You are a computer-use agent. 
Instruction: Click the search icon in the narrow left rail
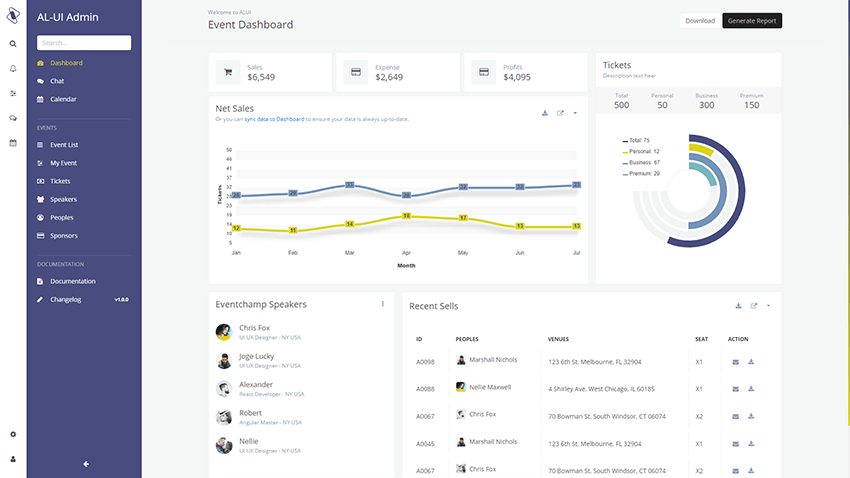[x=13, y=44]
